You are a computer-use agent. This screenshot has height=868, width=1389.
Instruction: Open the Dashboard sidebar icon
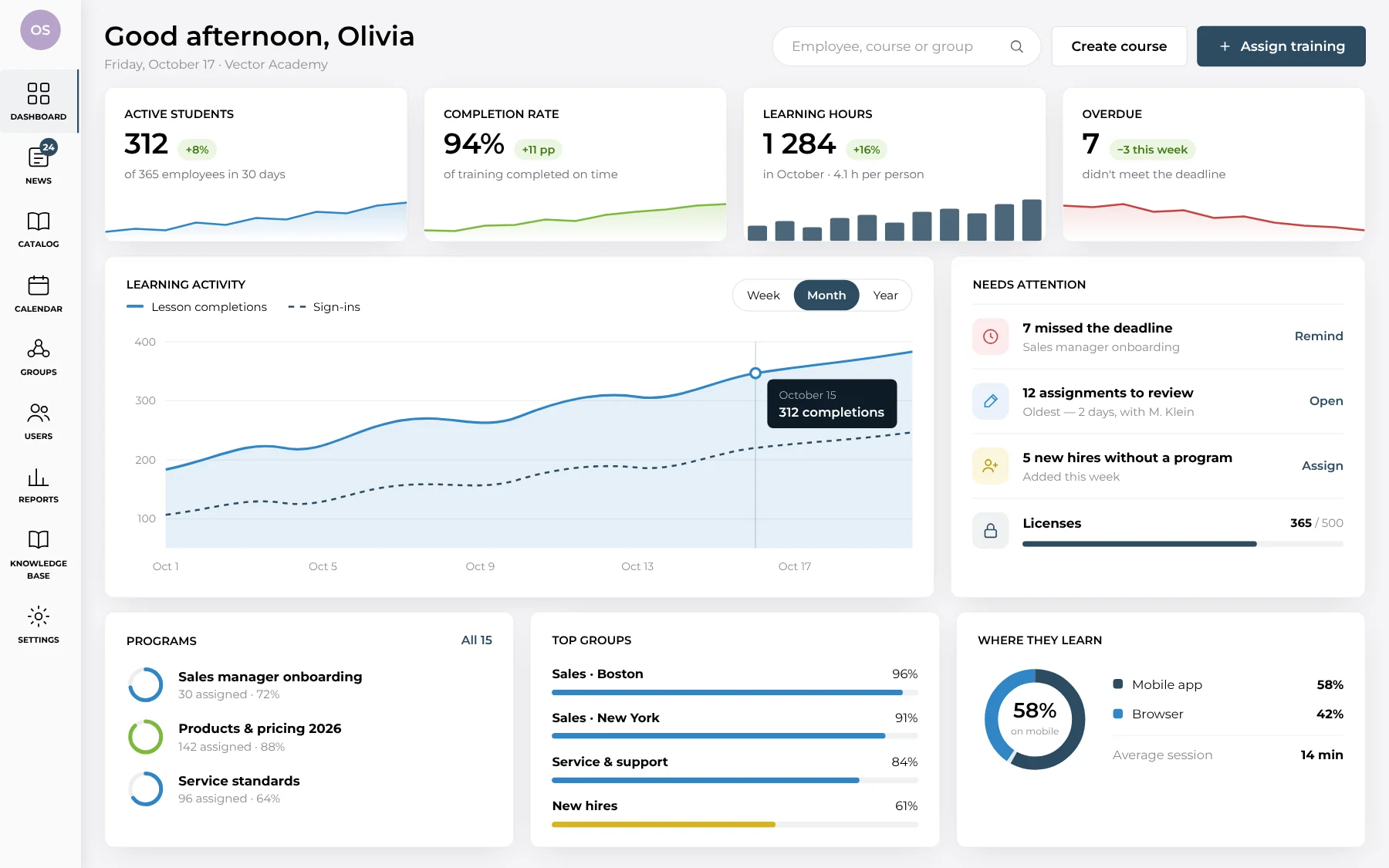click(x=39, y=93)
